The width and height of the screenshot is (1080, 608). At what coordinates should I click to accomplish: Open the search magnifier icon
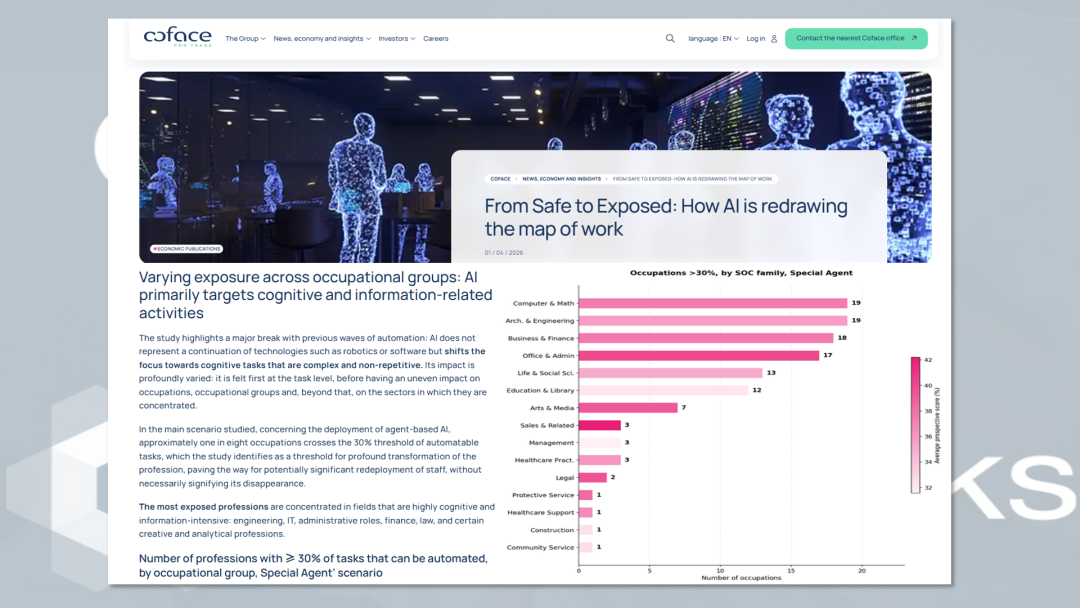670,39
